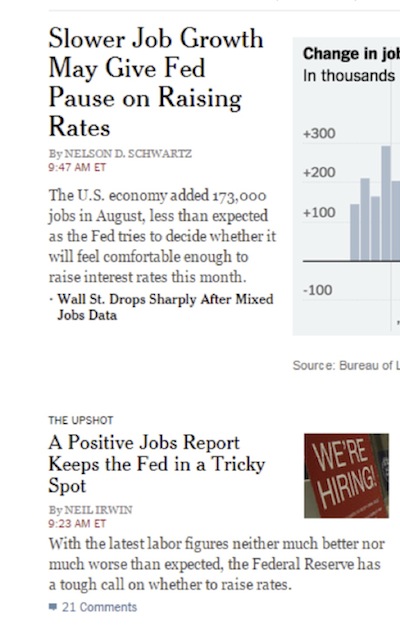
Task: Click the 'Change in jobs' chart title
Action: tap(351, 54)
